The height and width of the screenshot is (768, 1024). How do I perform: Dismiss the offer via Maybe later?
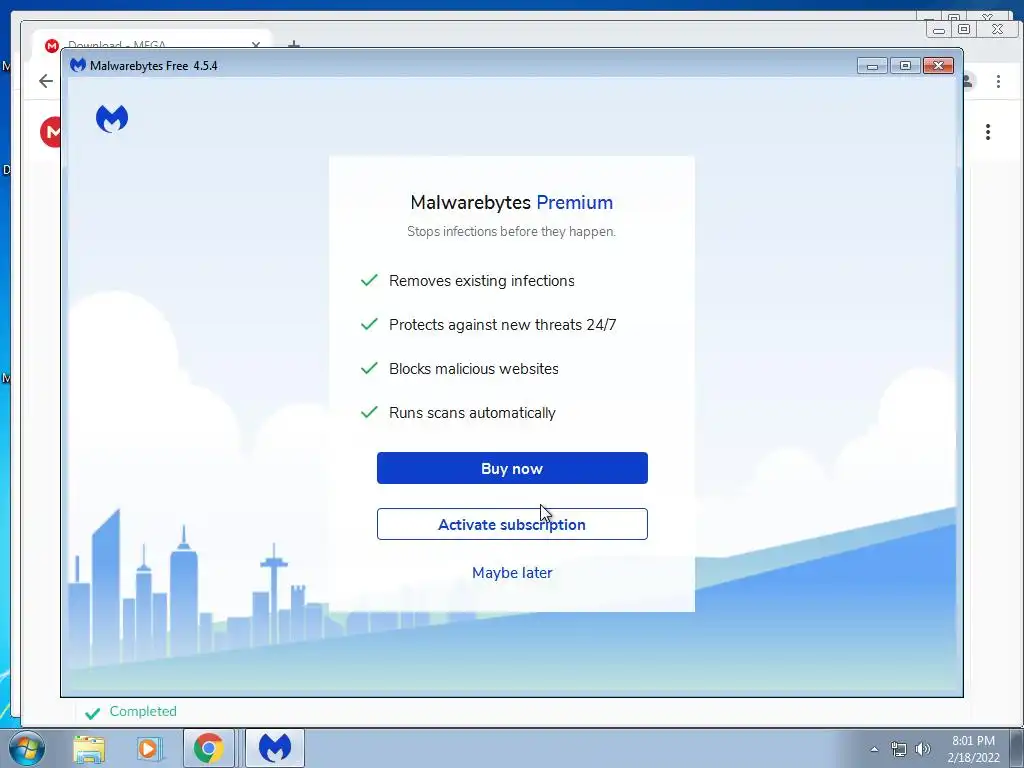pos(512,573)
